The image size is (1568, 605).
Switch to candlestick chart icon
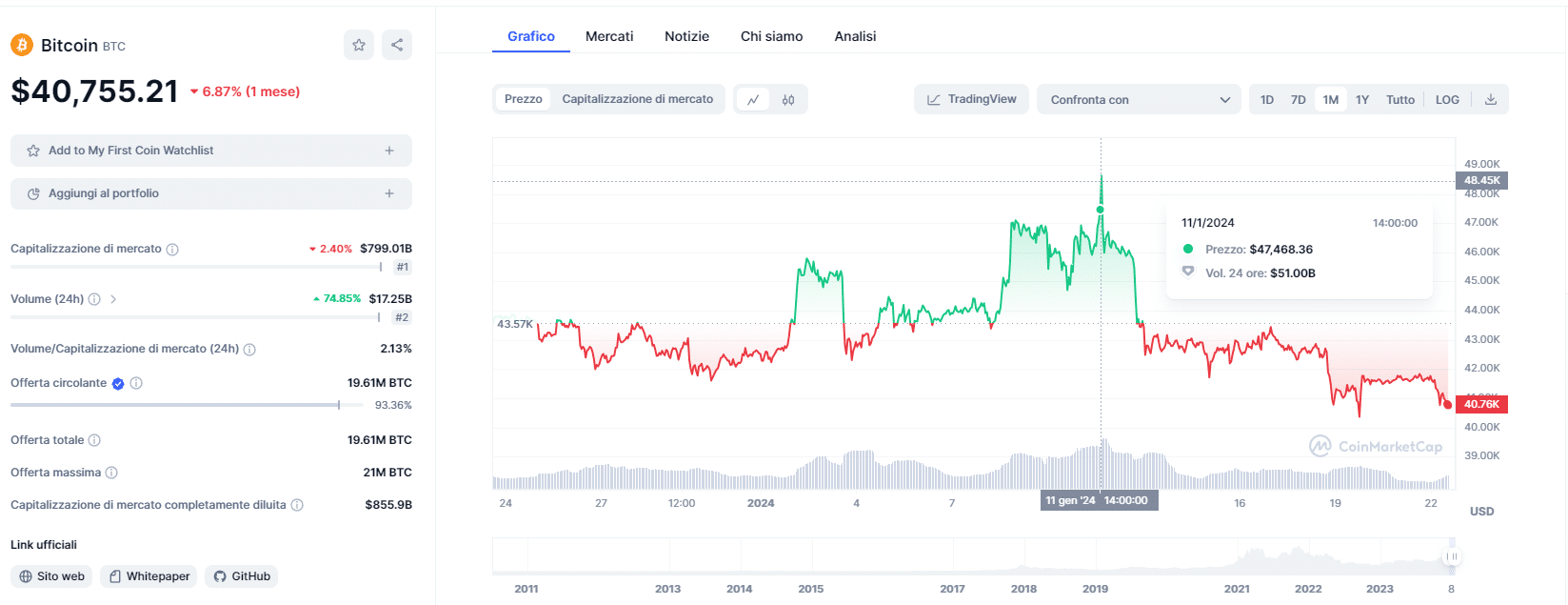pyautogui.click(x=788, y=99)
